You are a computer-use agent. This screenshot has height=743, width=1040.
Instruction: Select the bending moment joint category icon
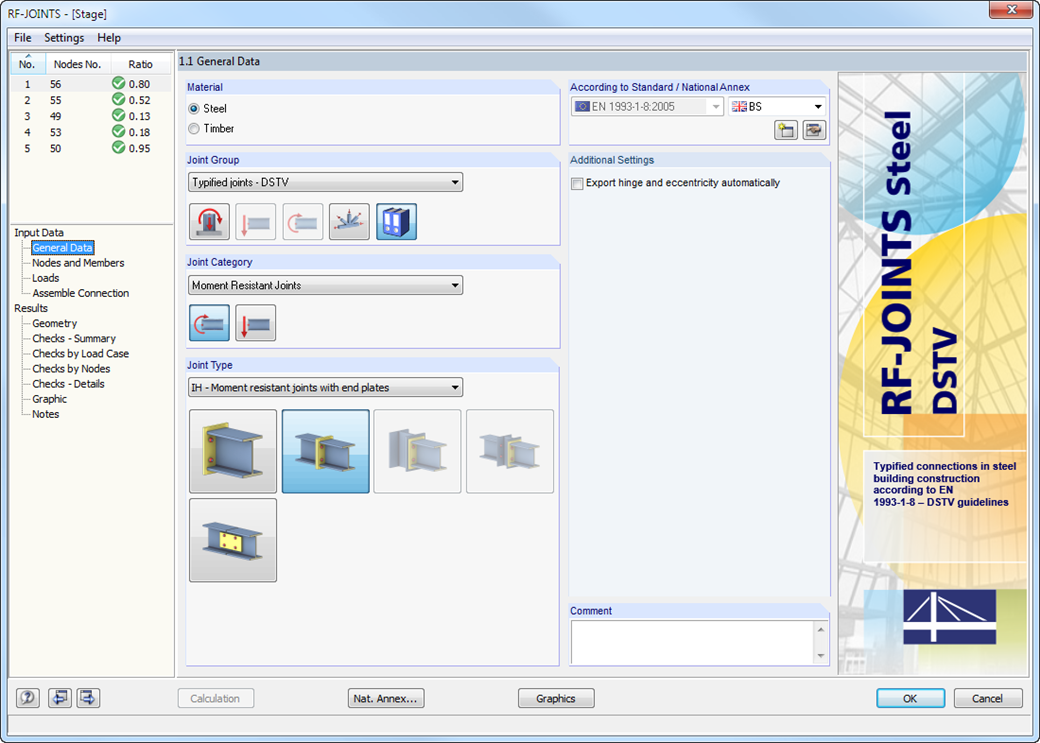tap(209, 323)
